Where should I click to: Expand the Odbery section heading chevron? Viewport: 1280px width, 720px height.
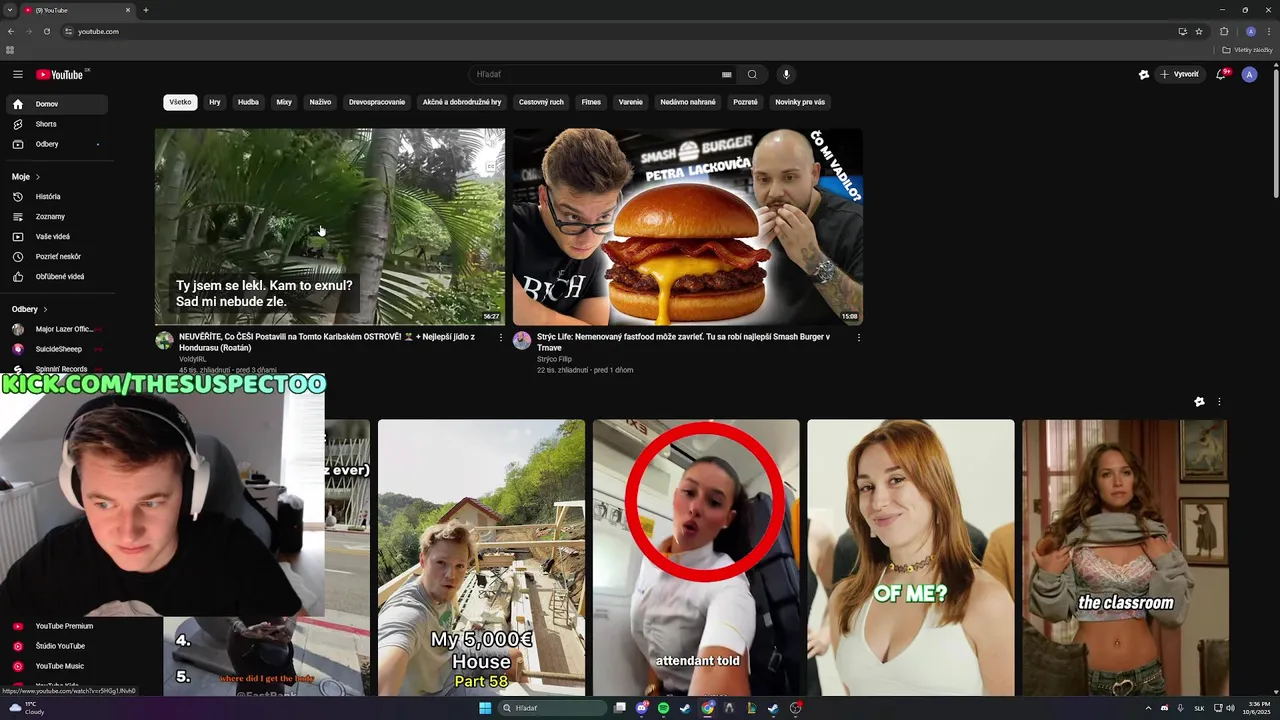45,310
